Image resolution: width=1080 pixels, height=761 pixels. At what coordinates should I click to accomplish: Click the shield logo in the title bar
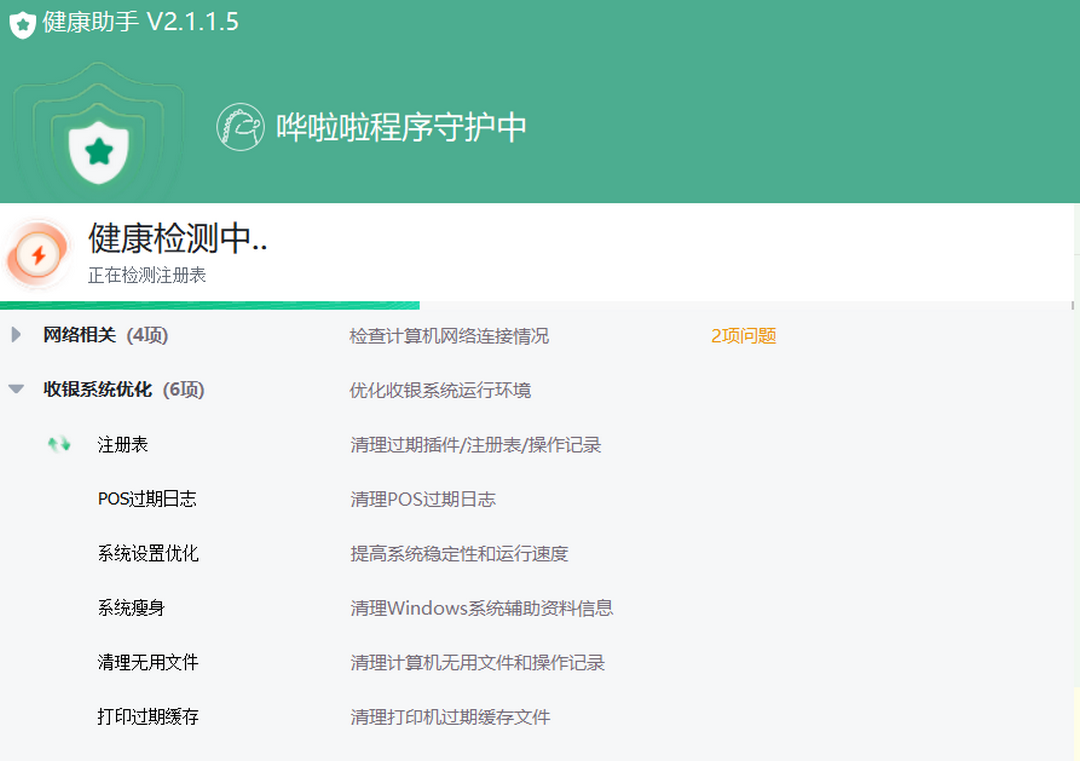pyautogui.click(x=22, y=21)
